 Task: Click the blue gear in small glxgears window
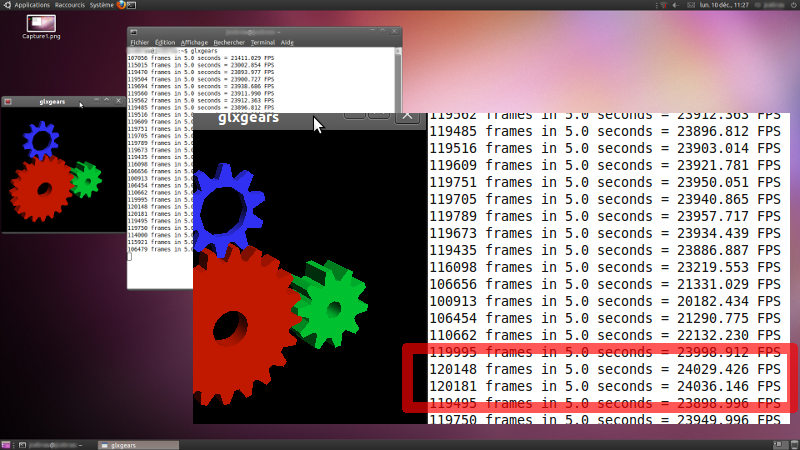click(41, 140)
